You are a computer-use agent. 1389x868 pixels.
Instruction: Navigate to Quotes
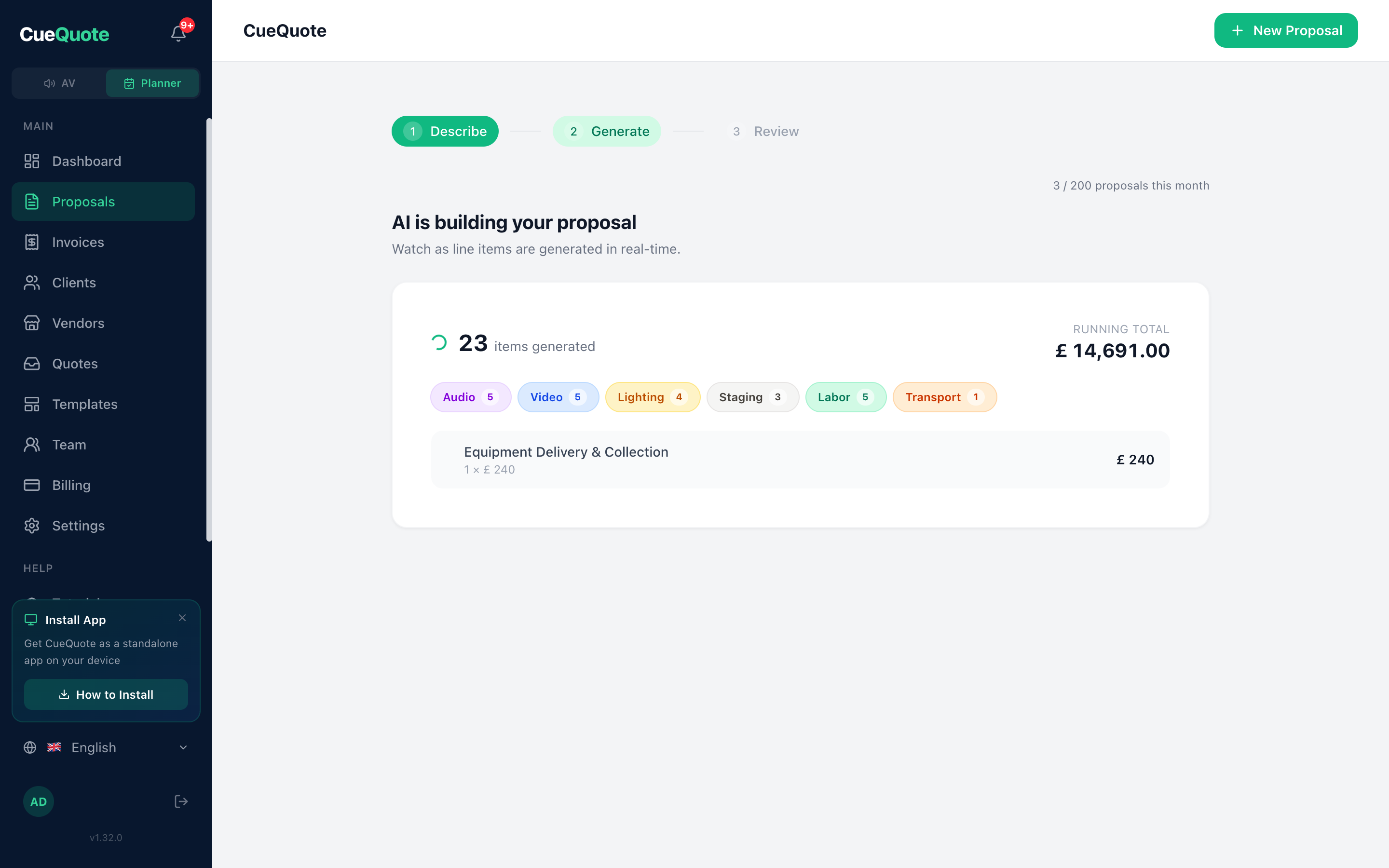point(103,364)
